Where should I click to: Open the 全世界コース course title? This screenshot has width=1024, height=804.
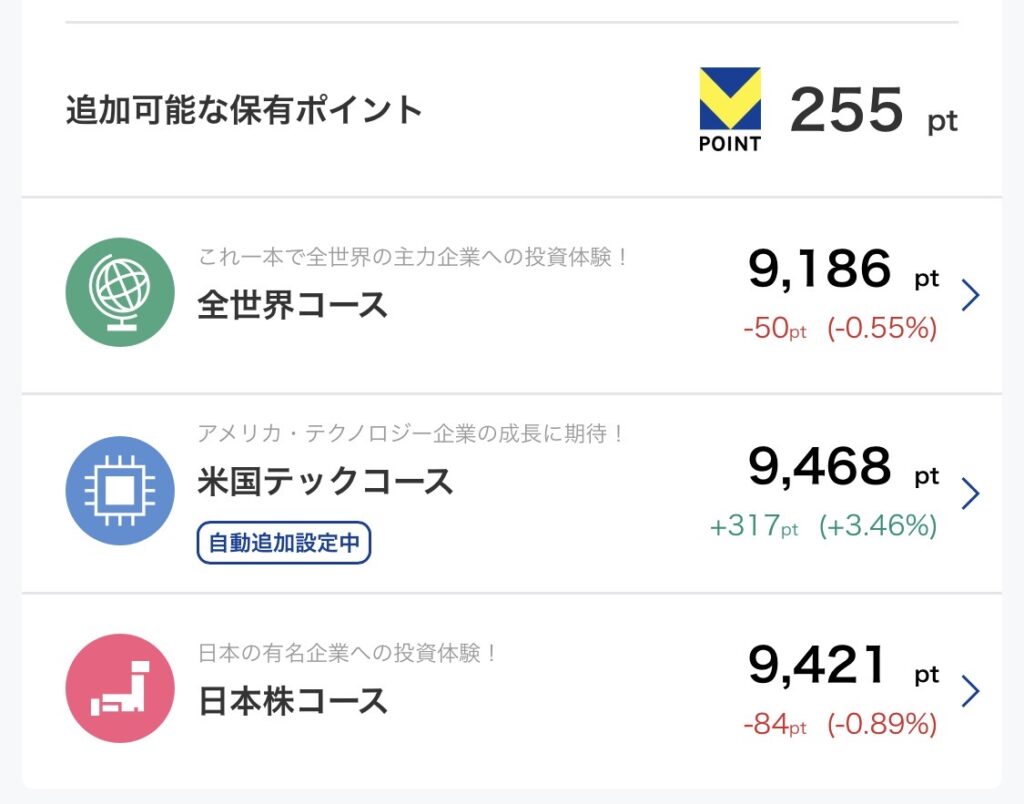tap(292, 304)
